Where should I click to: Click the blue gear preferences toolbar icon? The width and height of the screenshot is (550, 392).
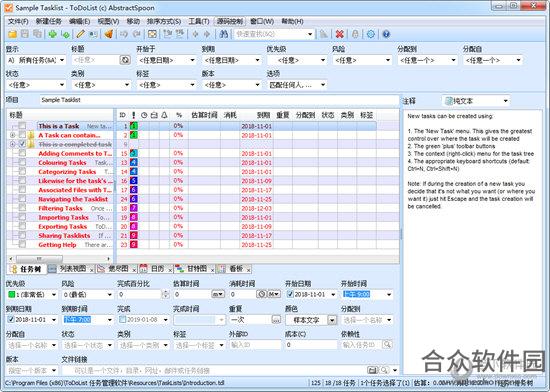coord(371,34)
